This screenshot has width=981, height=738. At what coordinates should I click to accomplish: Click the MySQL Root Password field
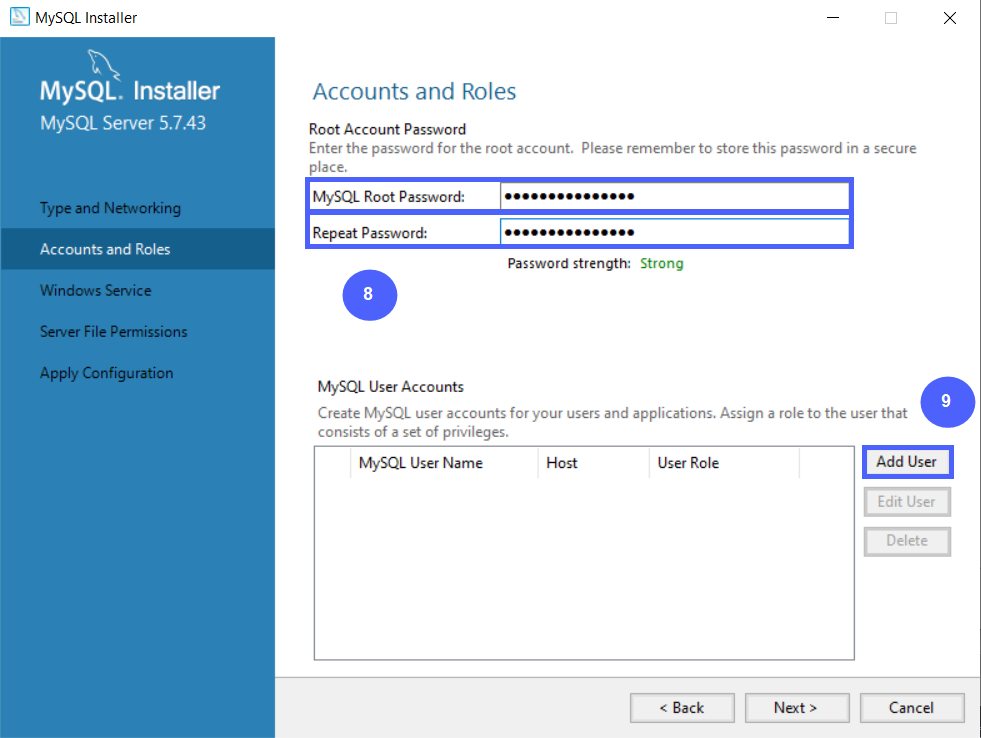pos(670,196)
